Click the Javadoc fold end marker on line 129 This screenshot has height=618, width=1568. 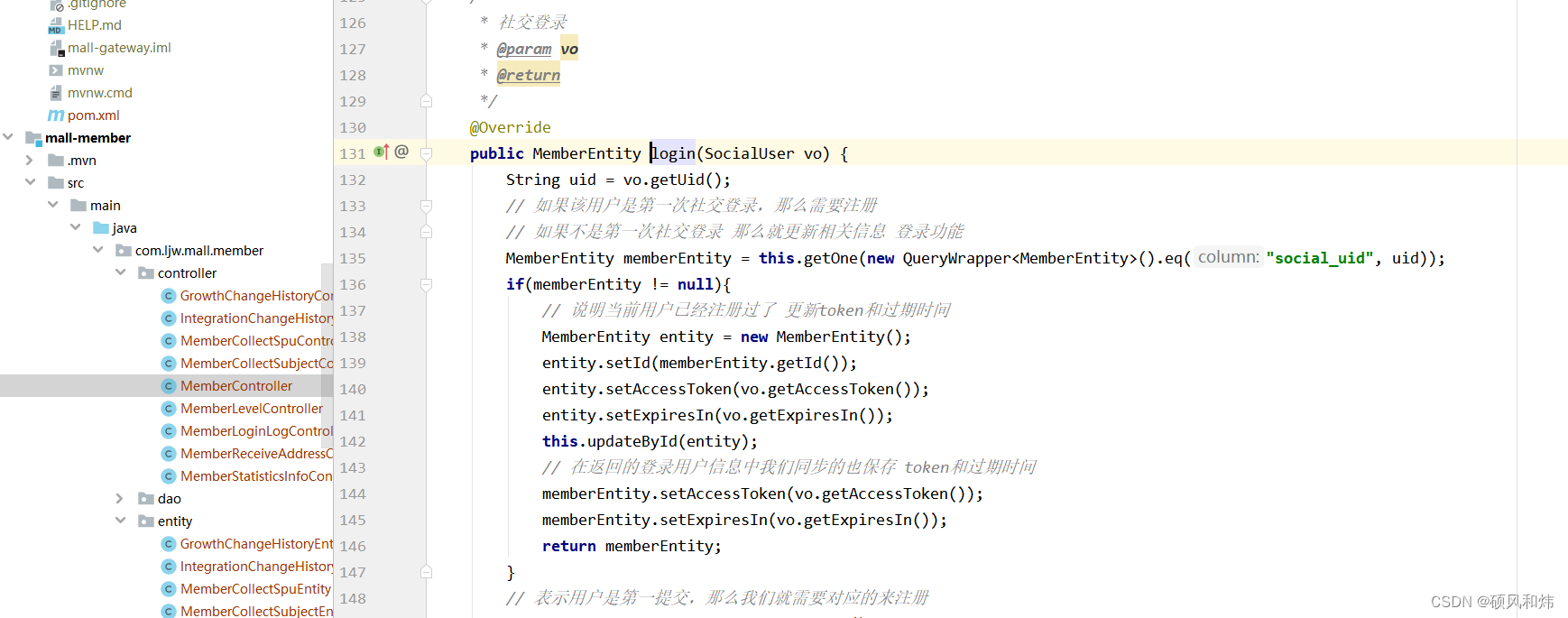tap(427, 101)
